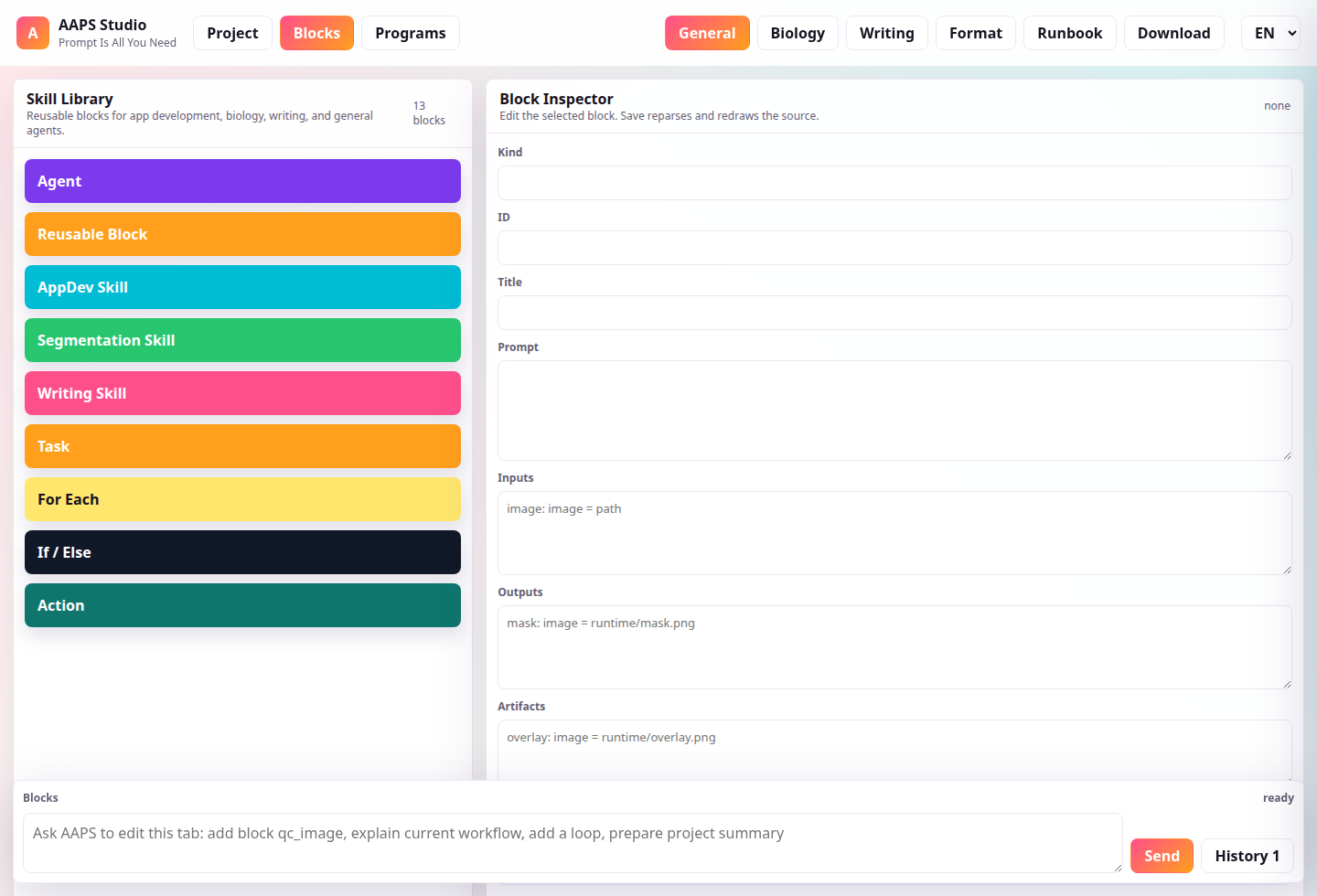Viewport: 1317px width, 896px height.
Task: Pick the Segmentation Skill block
Action: point(242,340)
